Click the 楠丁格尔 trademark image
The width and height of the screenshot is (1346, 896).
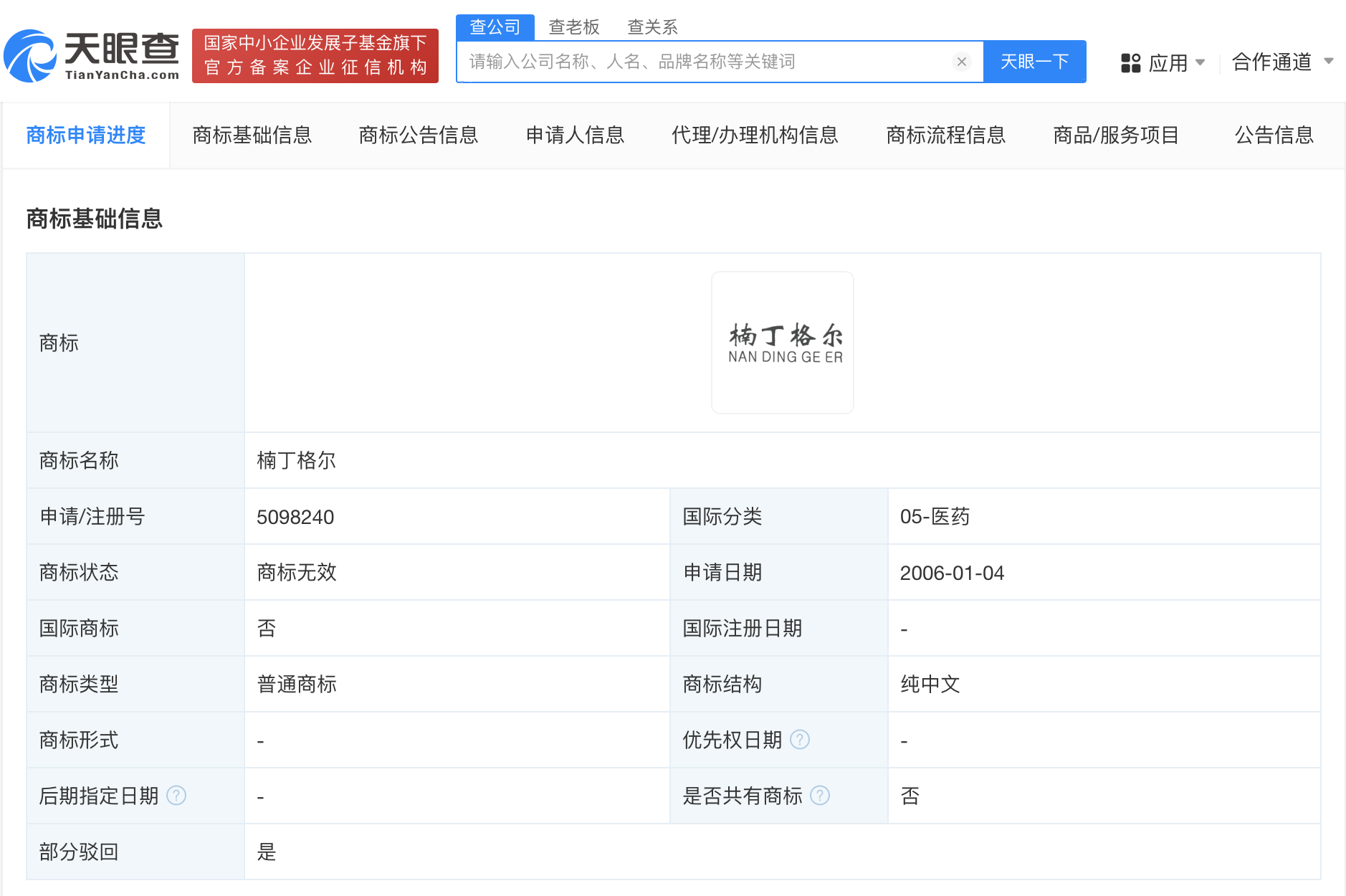(782, 343)
